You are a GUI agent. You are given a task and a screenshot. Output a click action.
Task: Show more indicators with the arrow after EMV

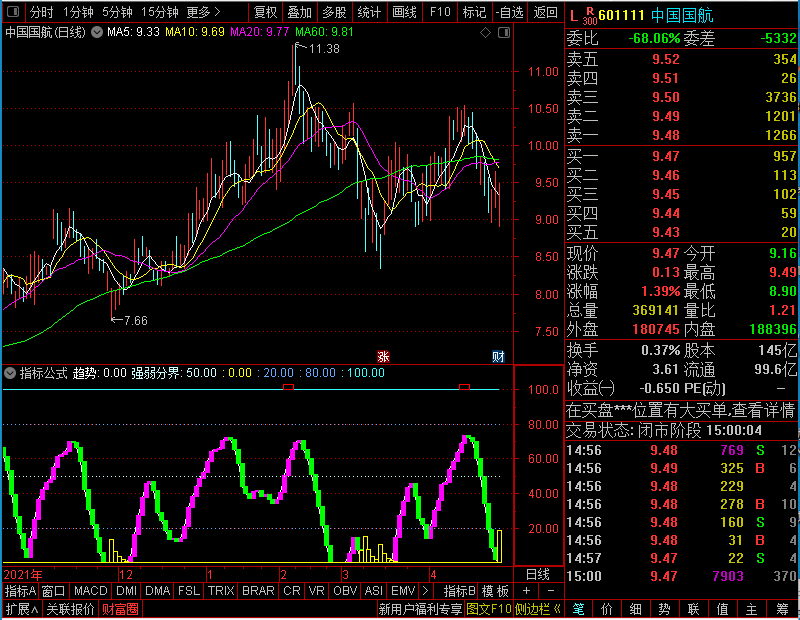tap(426, 591)
